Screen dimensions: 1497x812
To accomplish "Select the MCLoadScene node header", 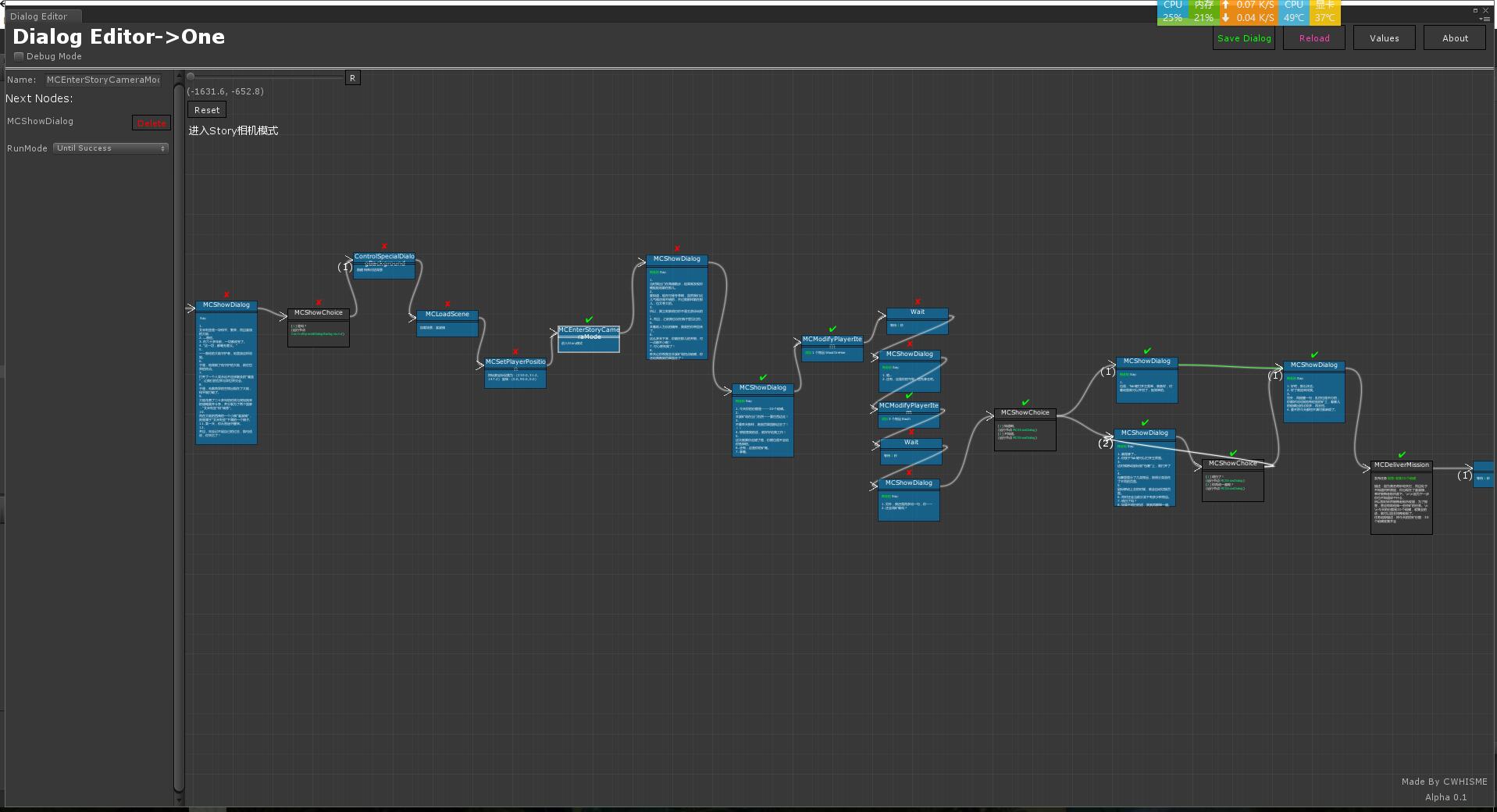I will [447, 315].
